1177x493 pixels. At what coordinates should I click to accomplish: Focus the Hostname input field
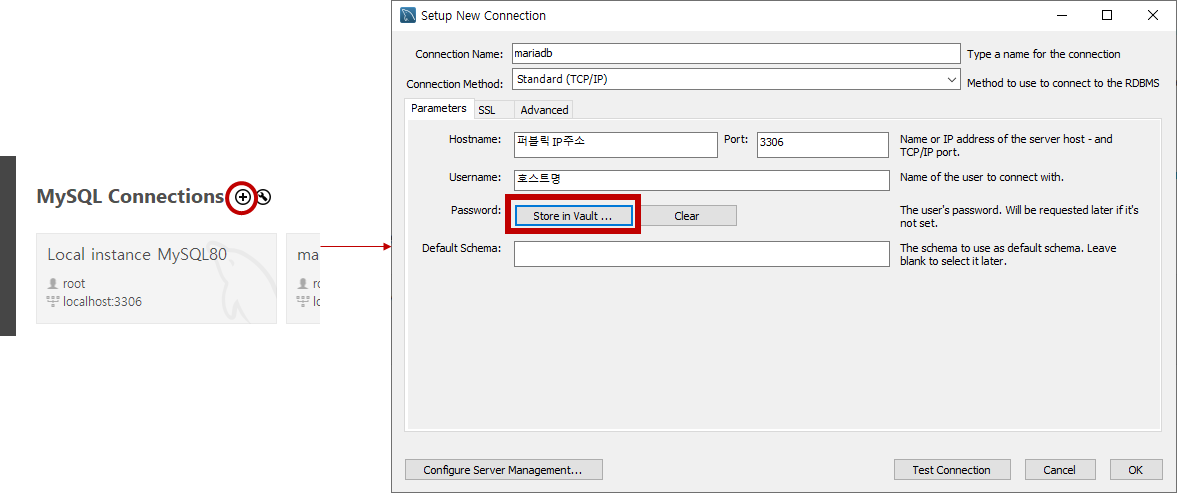click(616, 145)
